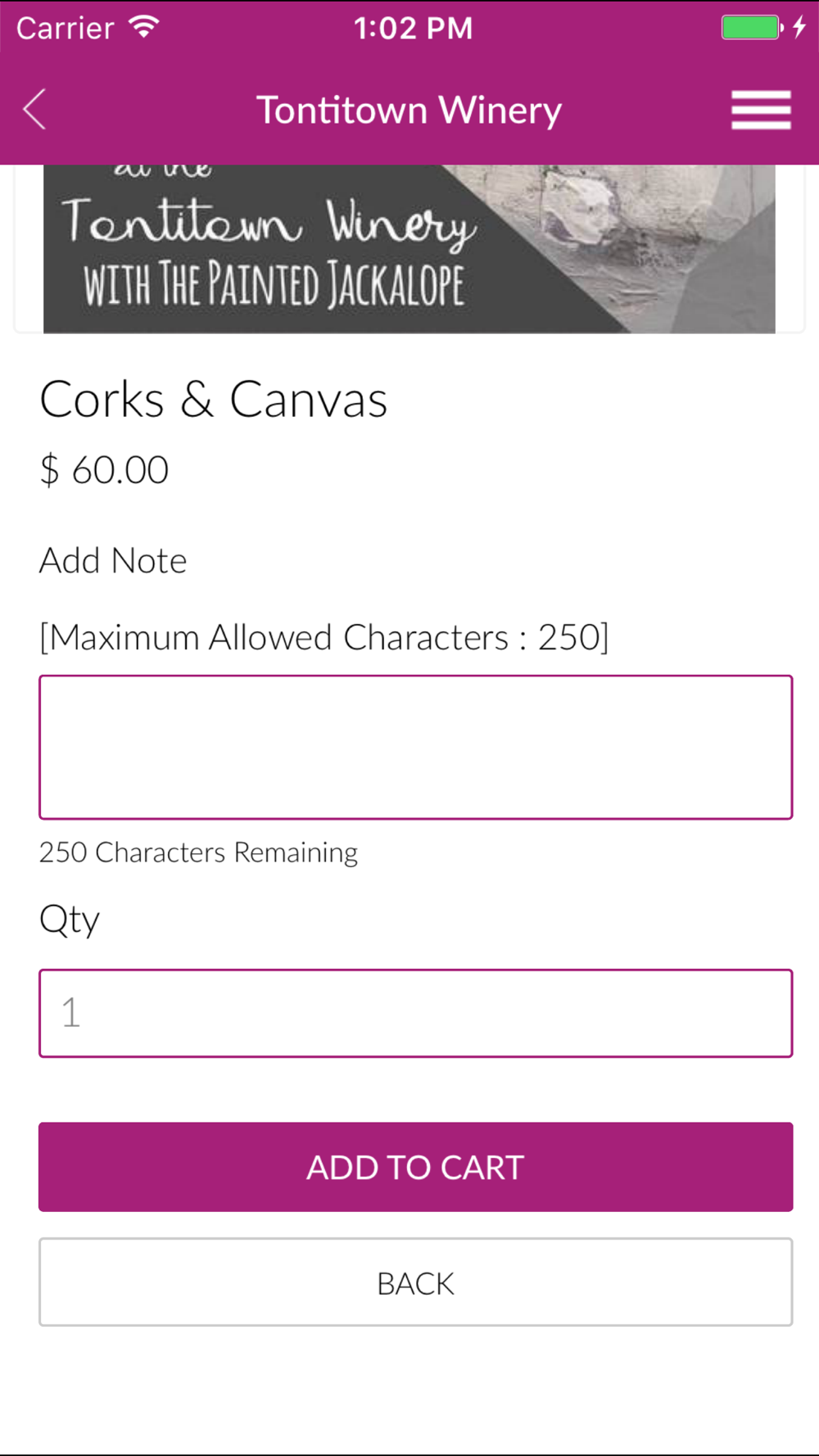Tap the Wi-Fi signal icon
This screenshot has height=1456, width=819.
click(x=144, y=27)
